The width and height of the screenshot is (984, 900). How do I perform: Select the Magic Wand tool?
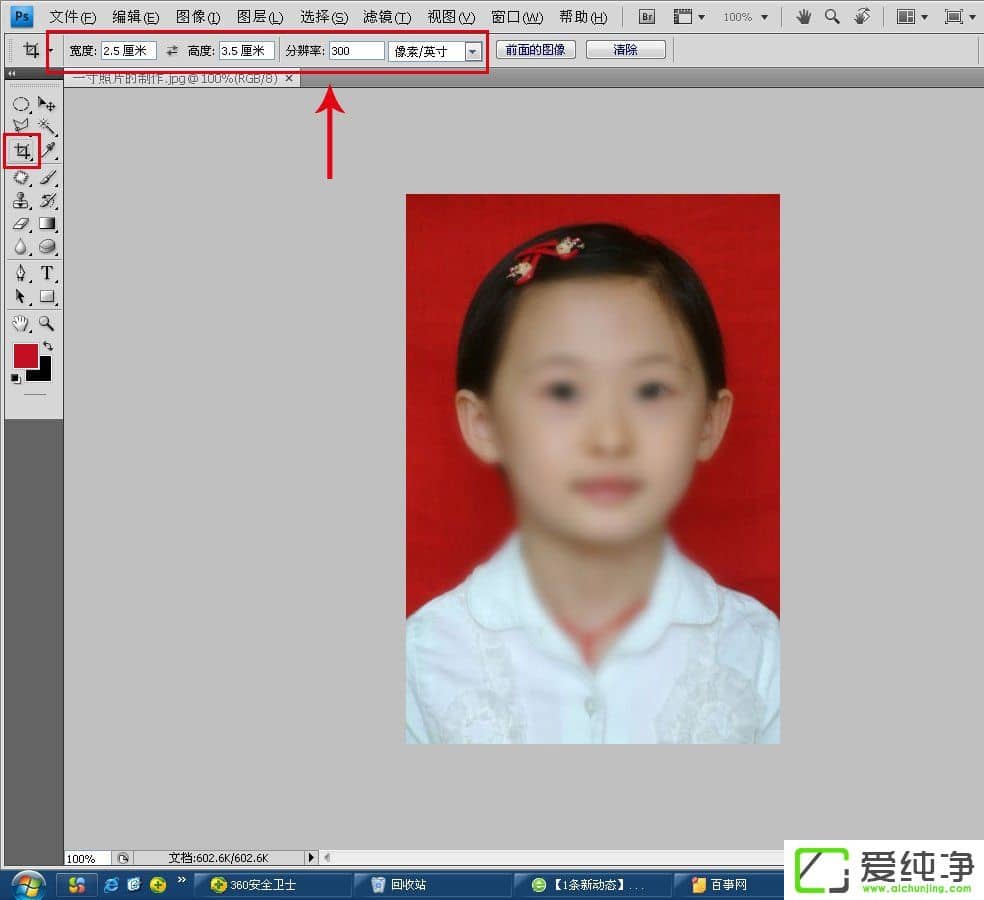point(46,127)
